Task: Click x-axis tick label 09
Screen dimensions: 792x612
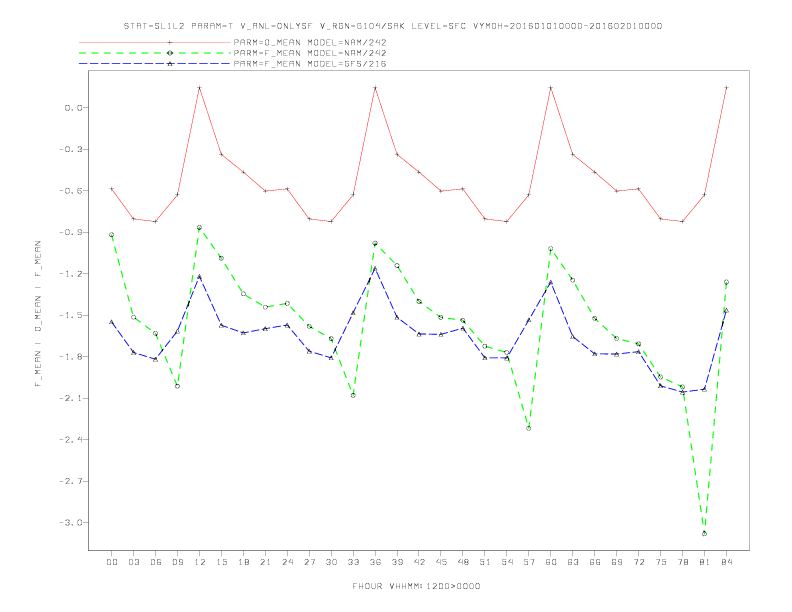Action: pyautogui.click(x=177, y=562)
